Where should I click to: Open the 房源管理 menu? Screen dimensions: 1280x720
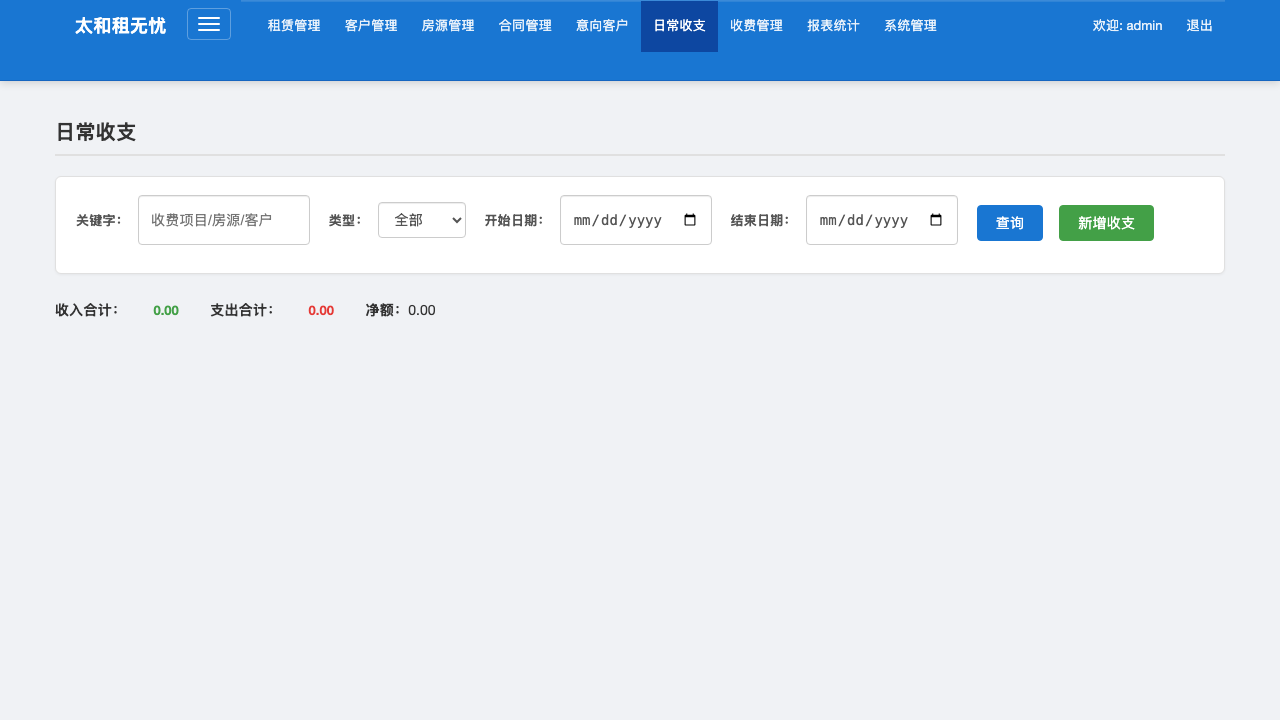coord(448,26)
